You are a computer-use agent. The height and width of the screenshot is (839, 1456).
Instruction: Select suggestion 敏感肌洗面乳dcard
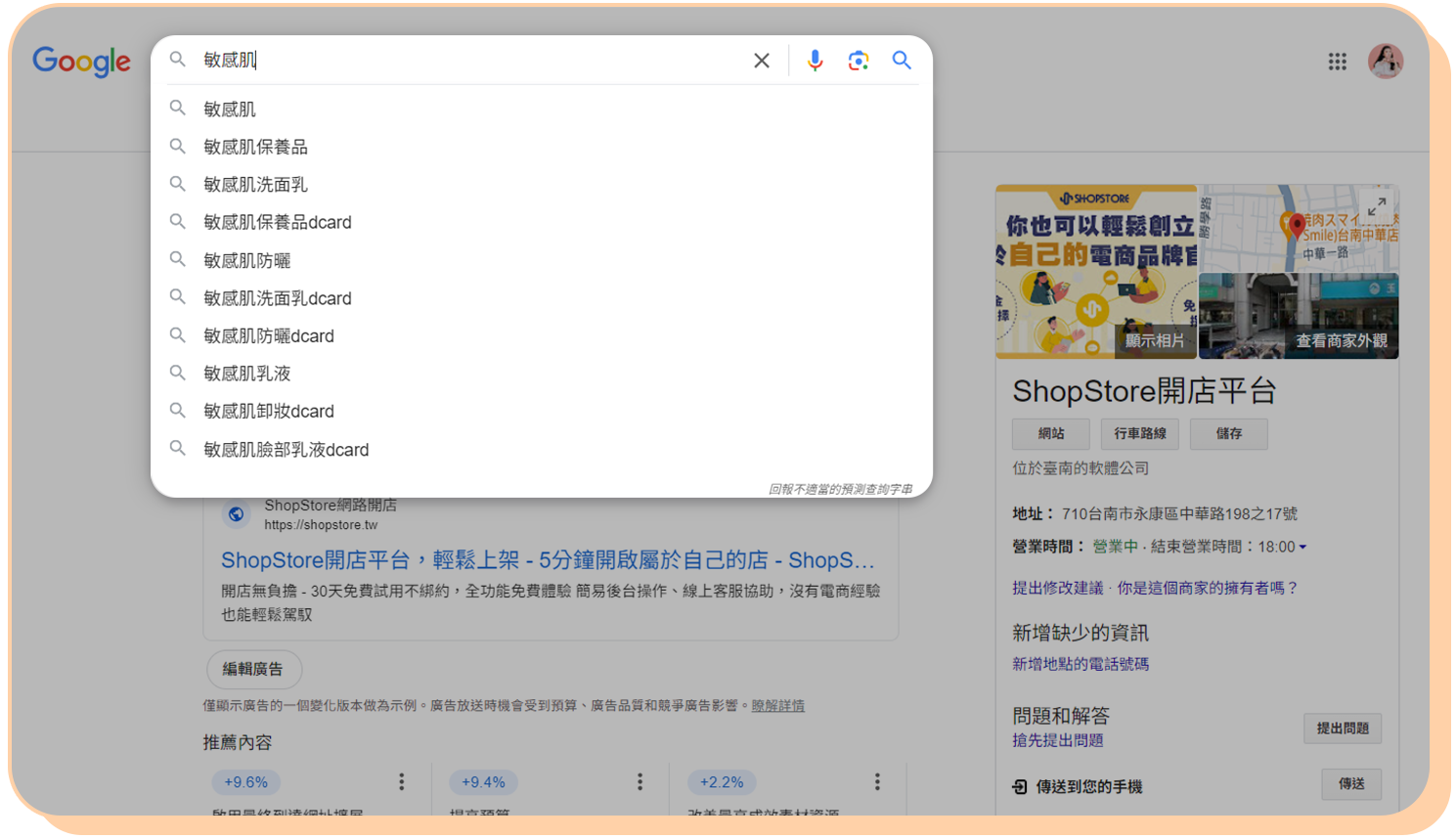542,298
